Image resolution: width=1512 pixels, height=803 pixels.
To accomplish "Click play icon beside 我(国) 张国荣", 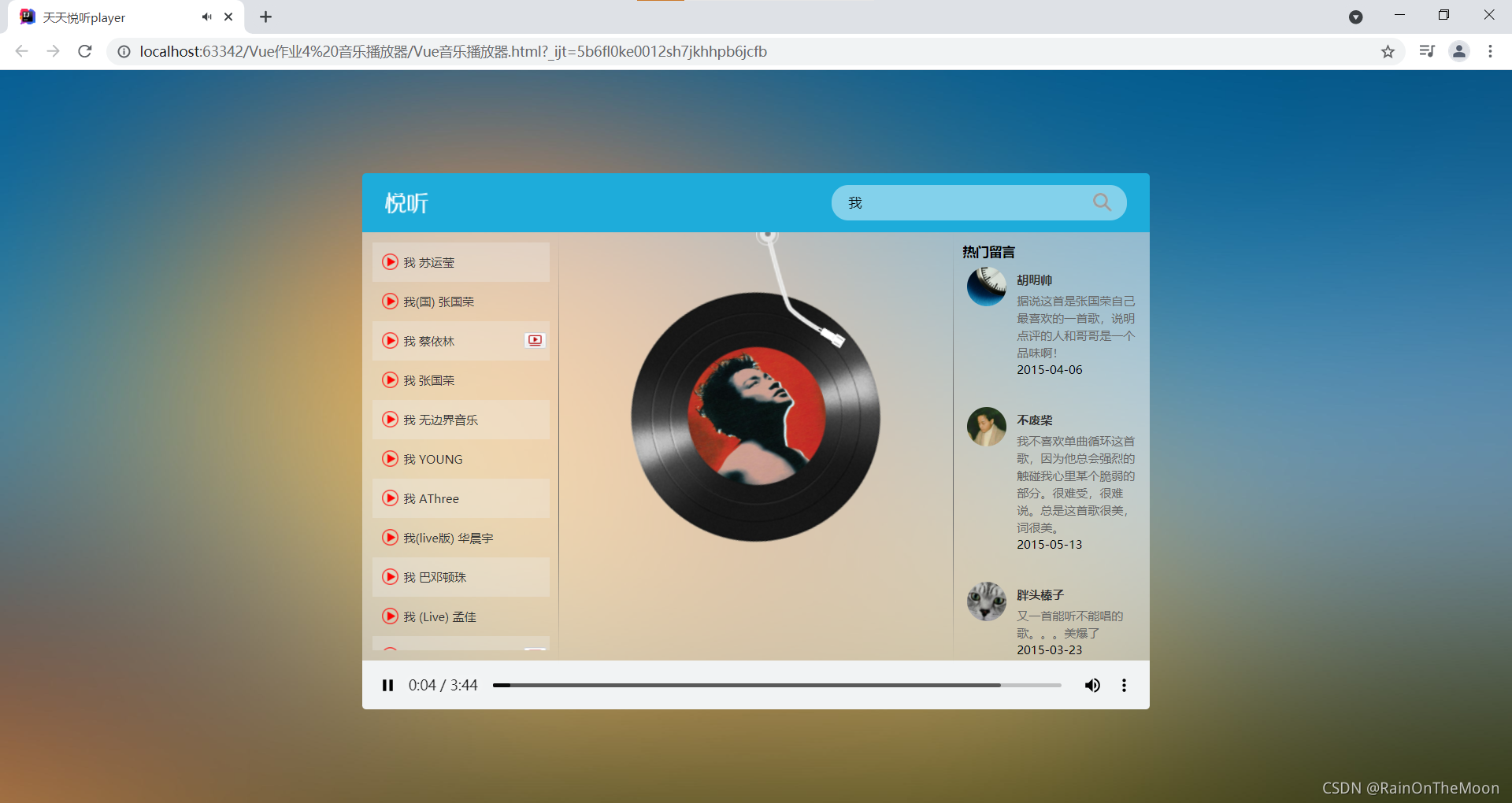I will coord(390,301).
